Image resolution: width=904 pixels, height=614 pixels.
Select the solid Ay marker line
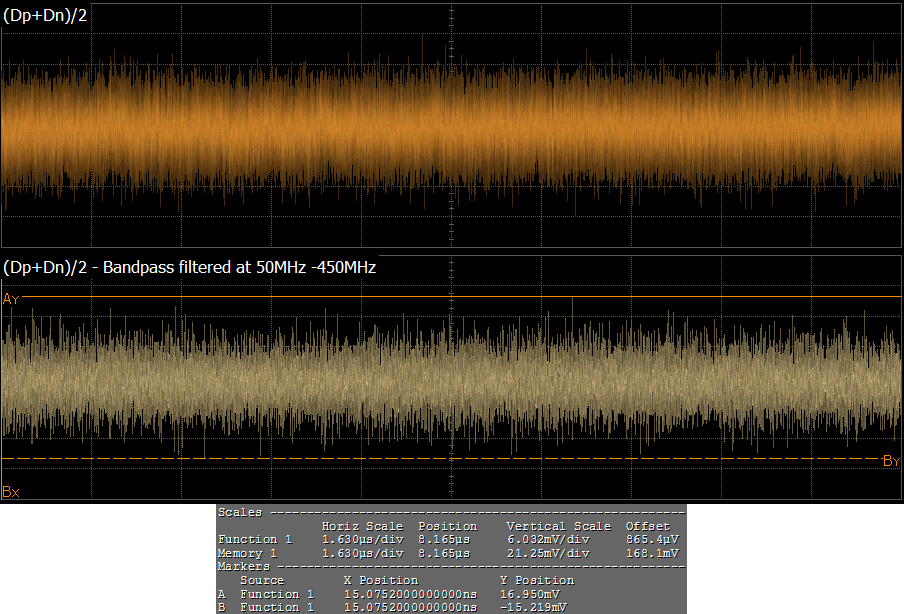(450, 297)
